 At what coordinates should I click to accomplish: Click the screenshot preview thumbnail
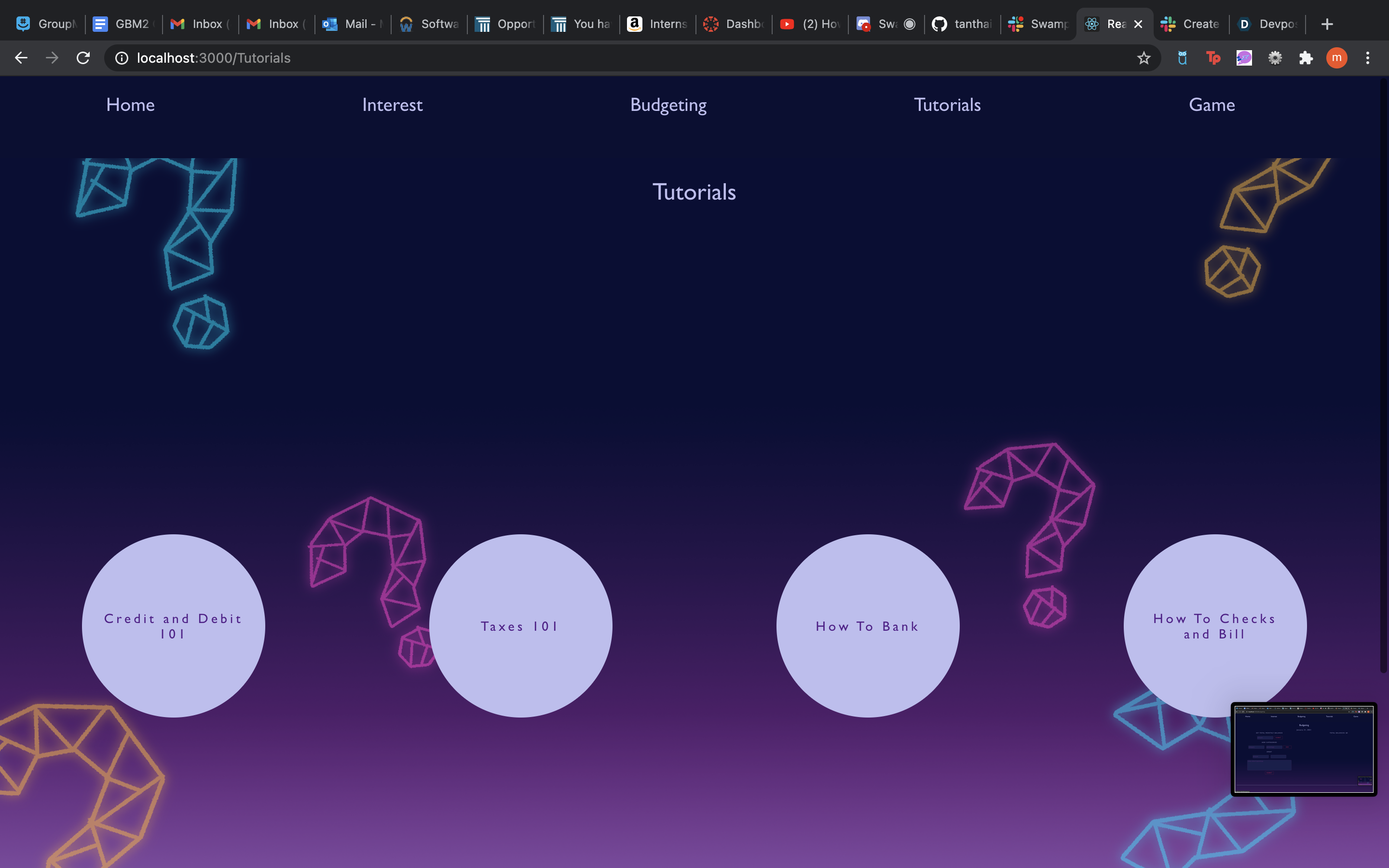(x=1304, y=749)
